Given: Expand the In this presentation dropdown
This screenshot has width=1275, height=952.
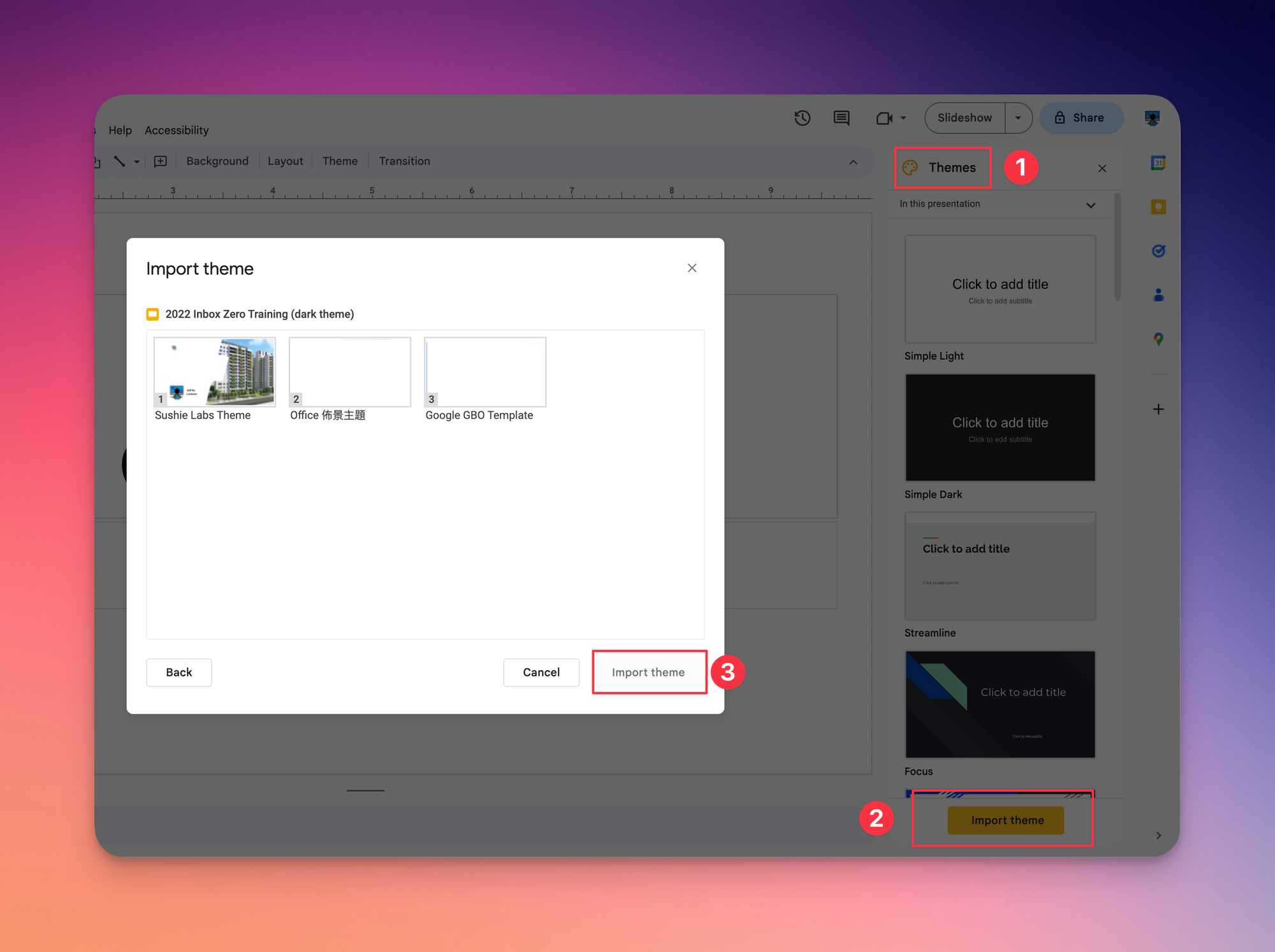Looking at the screenshot, I should pos(1091,205).
